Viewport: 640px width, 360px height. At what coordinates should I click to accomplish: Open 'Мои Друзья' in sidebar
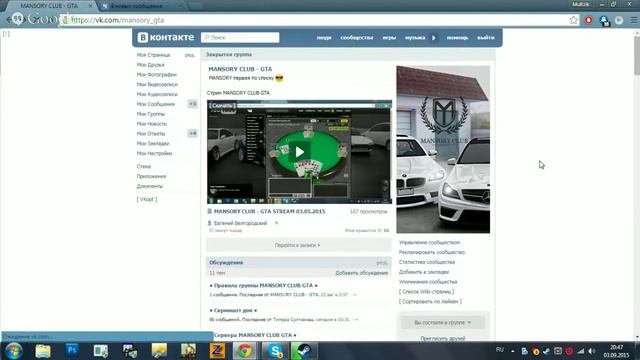(150, 64)
